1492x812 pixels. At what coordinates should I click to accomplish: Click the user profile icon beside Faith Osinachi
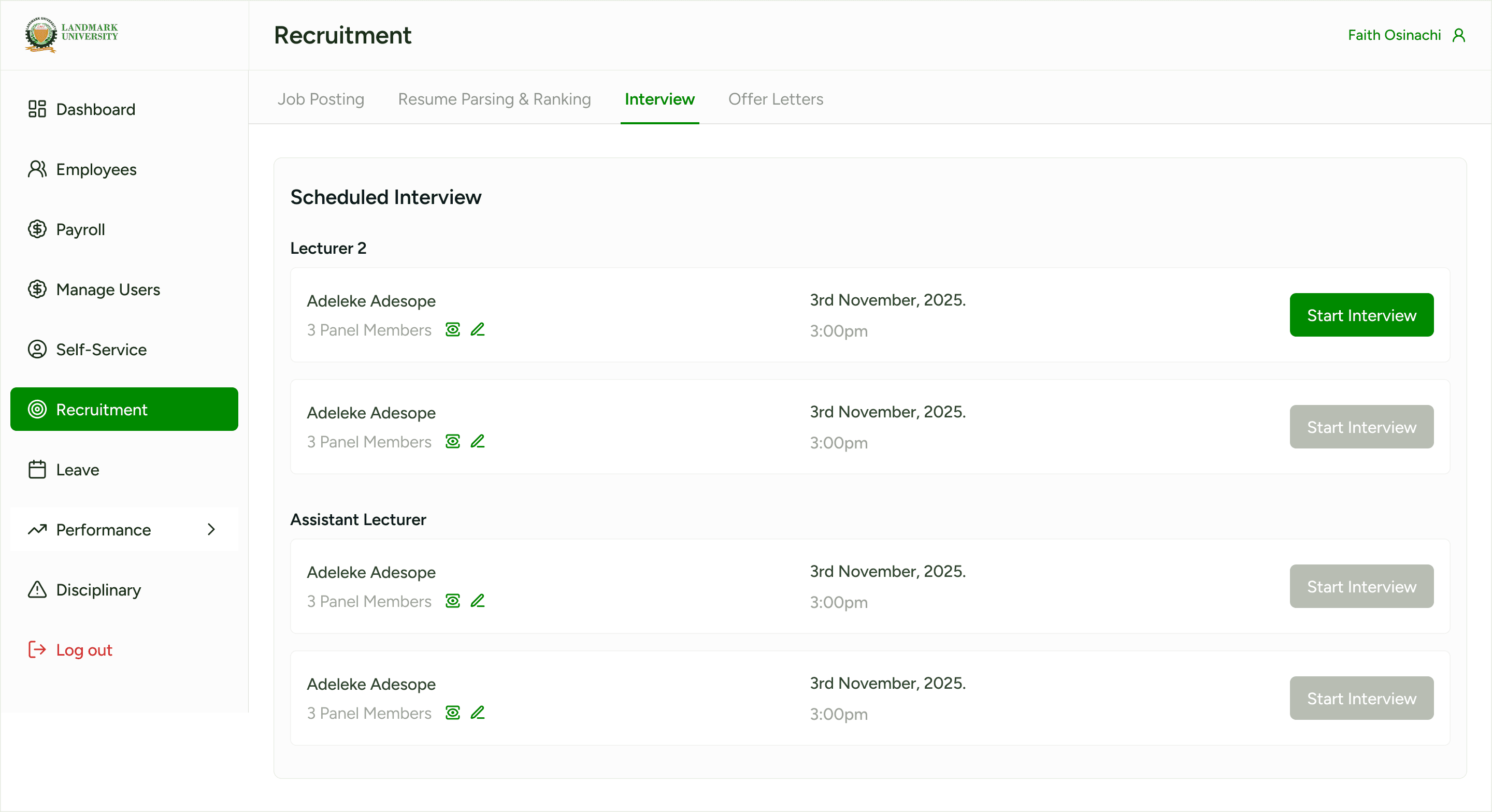coord(1458,35)
